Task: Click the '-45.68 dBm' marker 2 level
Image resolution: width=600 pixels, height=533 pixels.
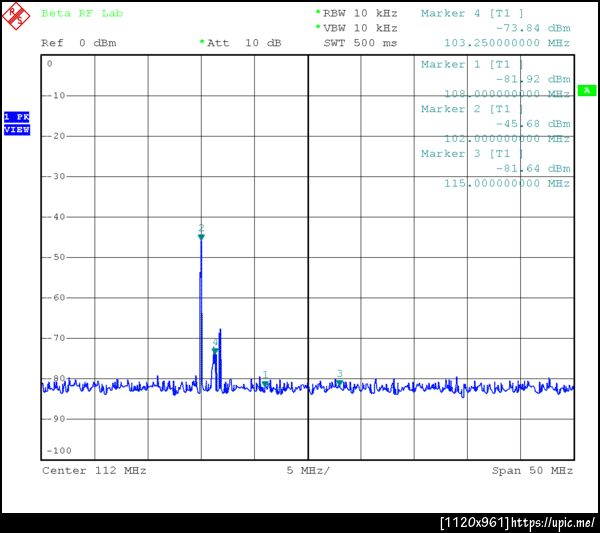Action: pyautogui.click(x=533, y=124)
